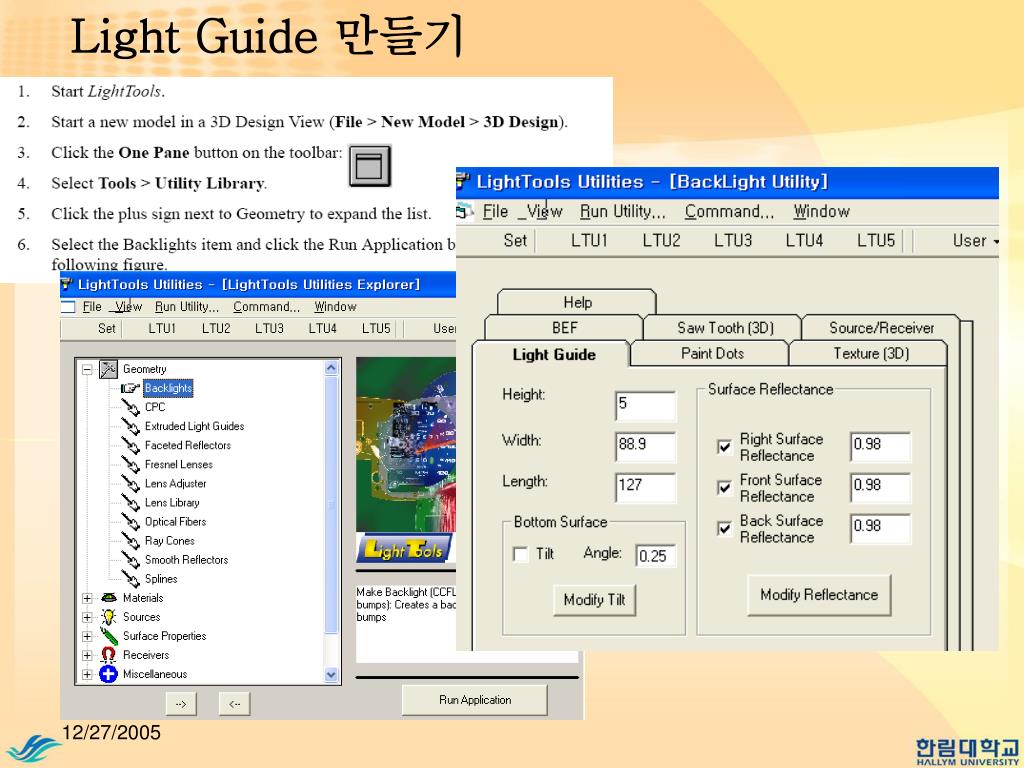Expand the Materials tree node
The image size is (1024, 768).
[87, 598]
